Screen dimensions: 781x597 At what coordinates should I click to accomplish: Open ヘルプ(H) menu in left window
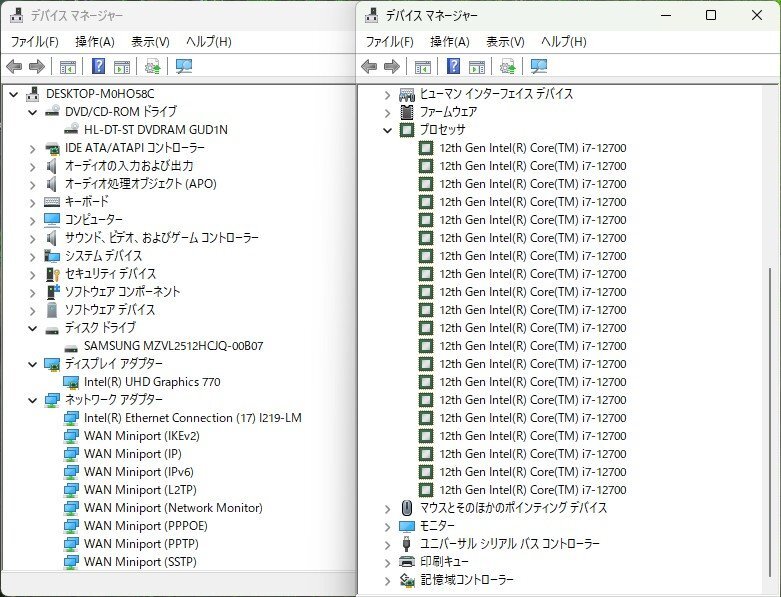click(209, 42)
